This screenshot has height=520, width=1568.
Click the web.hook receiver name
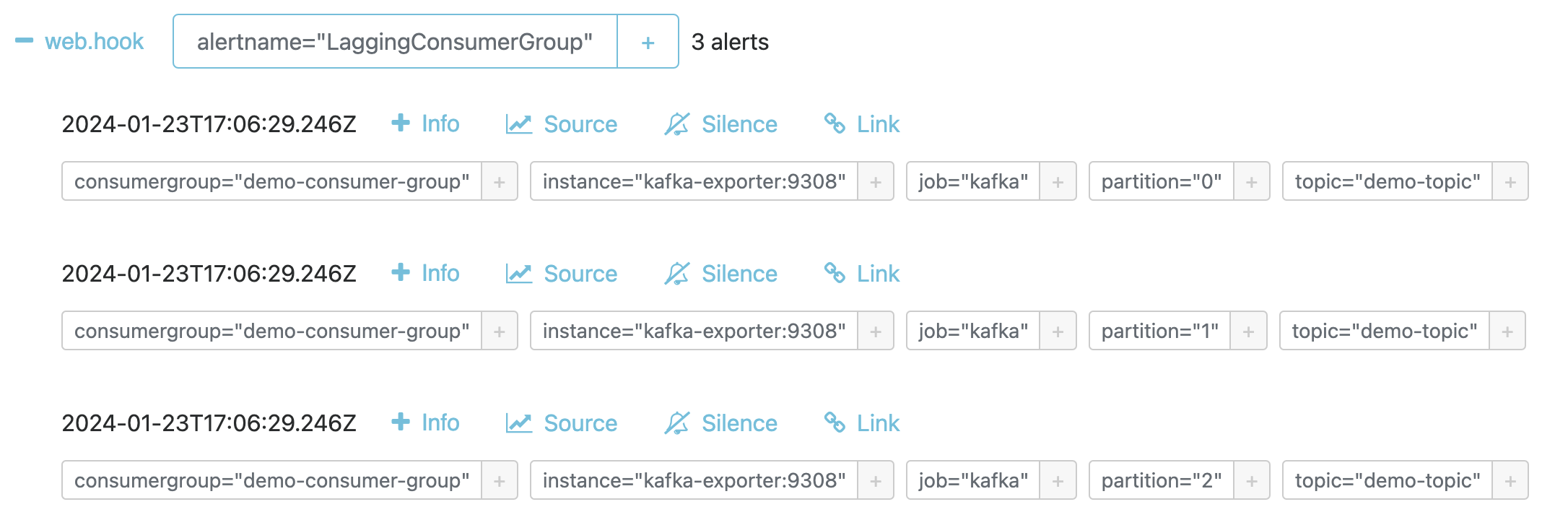95,41
